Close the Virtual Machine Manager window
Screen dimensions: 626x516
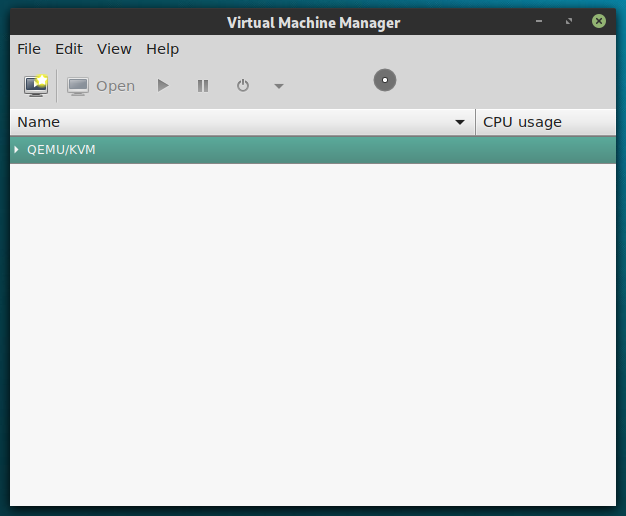[x=599, y=21]
